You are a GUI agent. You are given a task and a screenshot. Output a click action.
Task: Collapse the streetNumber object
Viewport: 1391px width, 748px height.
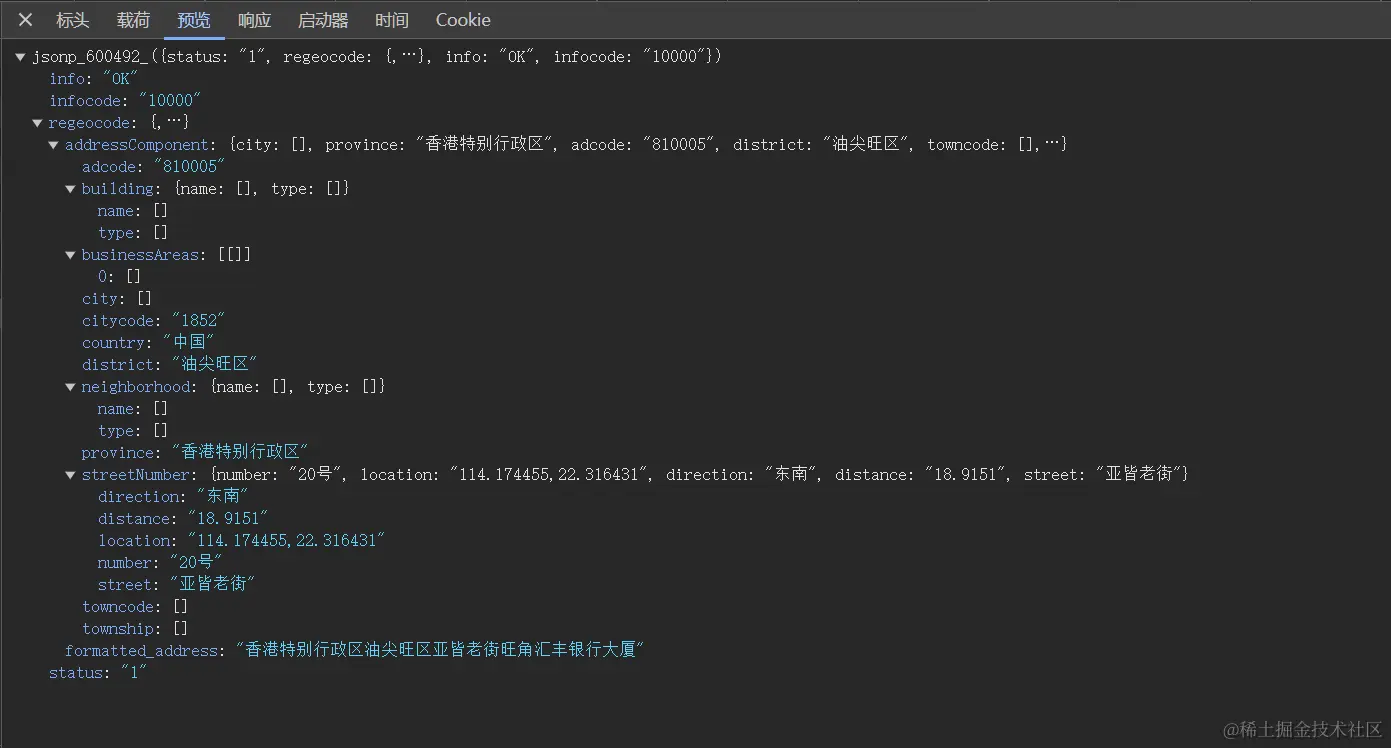coord(70,475)
